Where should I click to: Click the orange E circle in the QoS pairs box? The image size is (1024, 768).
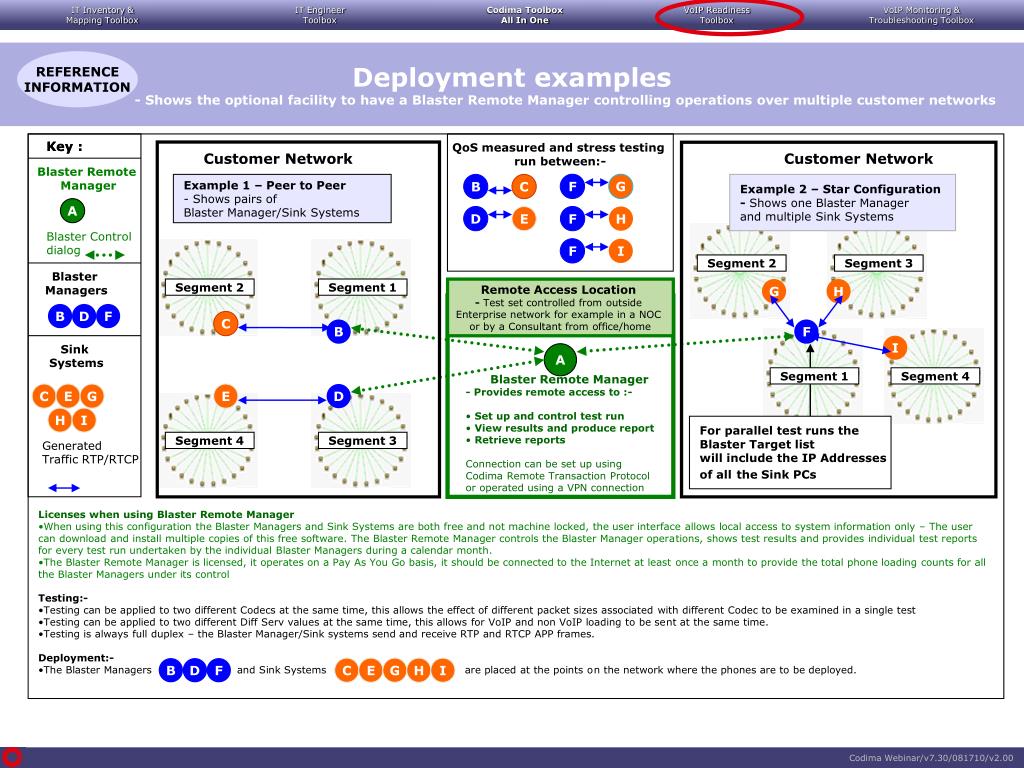[x=524, y=219]
